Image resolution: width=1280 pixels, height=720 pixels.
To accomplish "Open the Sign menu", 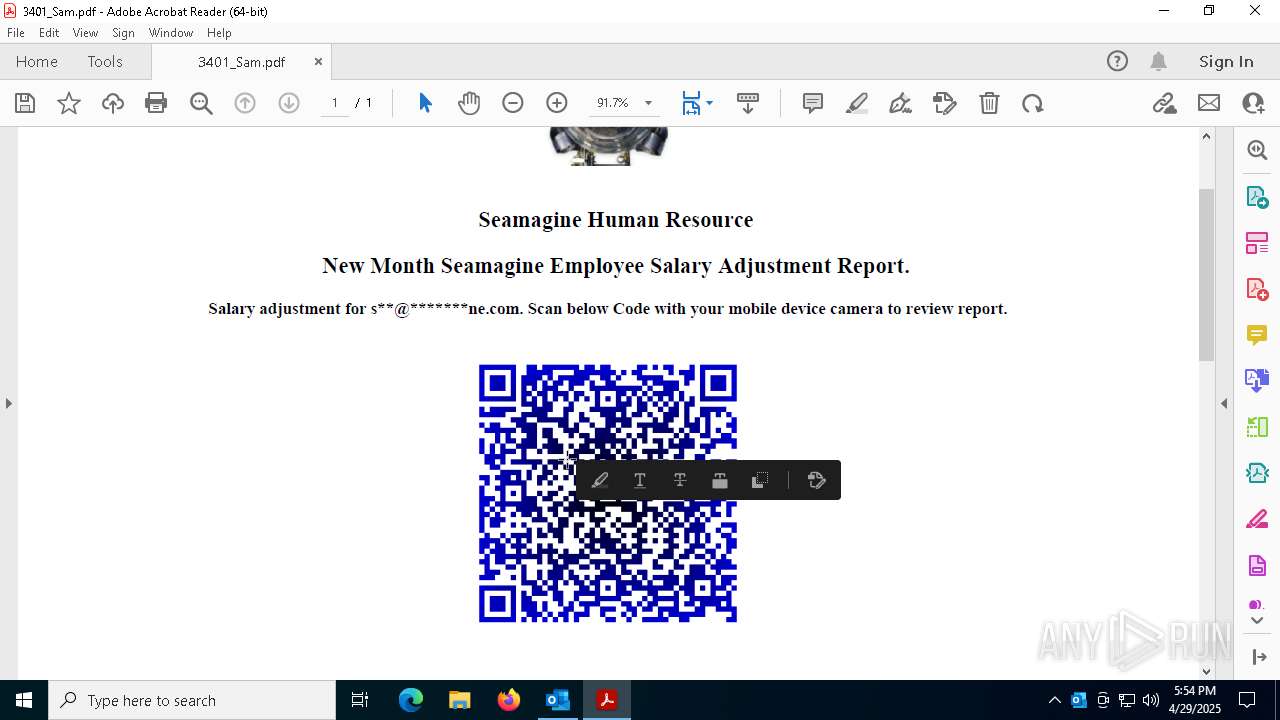I will (x=123, y=33).
